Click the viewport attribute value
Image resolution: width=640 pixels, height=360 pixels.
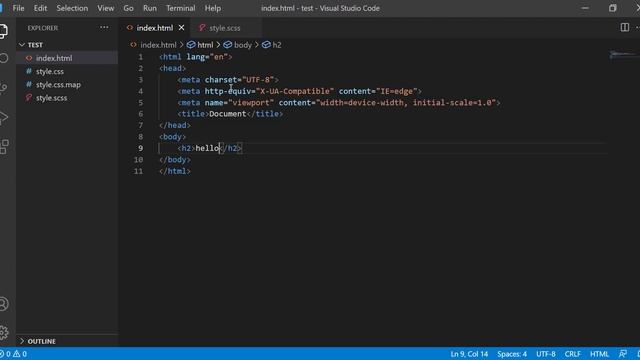pos(251,102)
